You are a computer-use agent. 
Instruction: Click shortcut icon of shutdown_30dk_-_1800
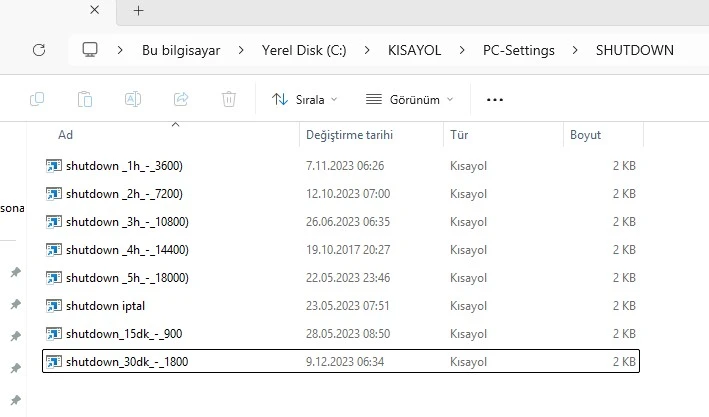[54, 362]
